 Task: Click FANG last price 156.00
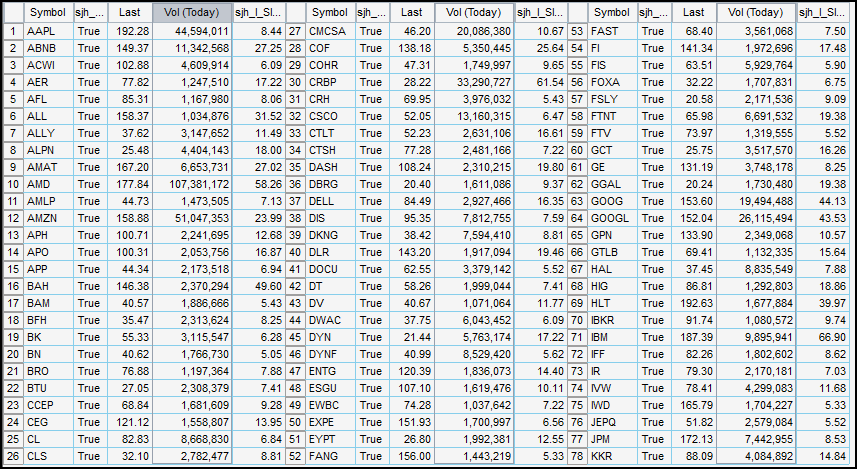412,456
